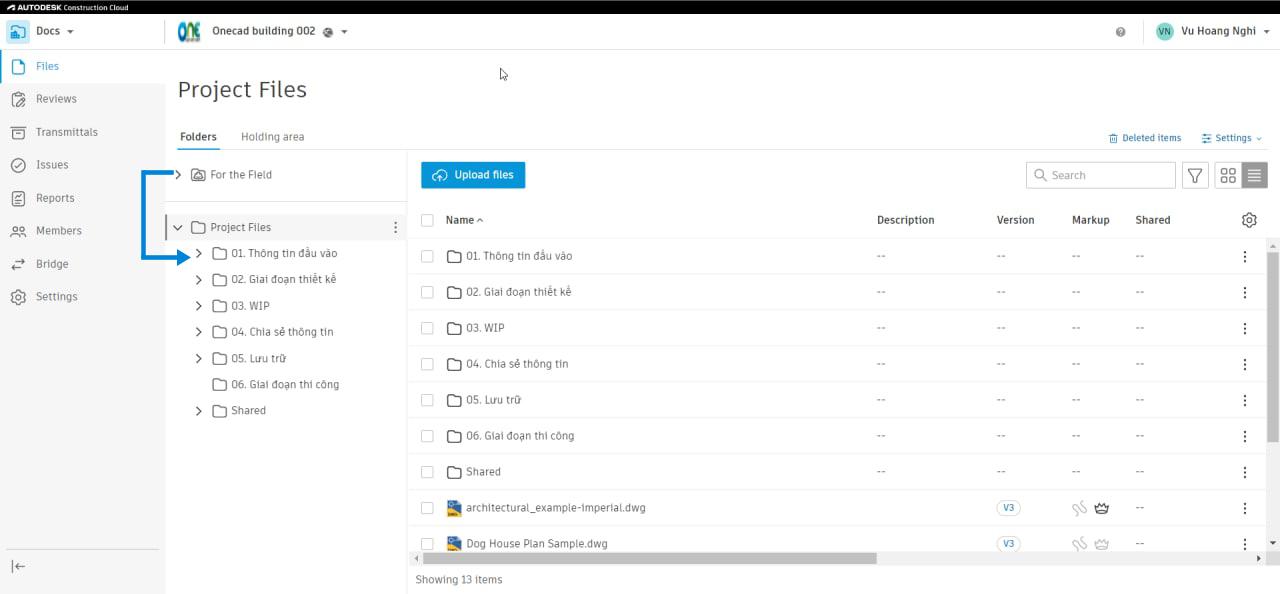Check the box for 02. Giai đoạn thiết kế
This screenshot has height=594, width=1280.
tap(427, 292)
